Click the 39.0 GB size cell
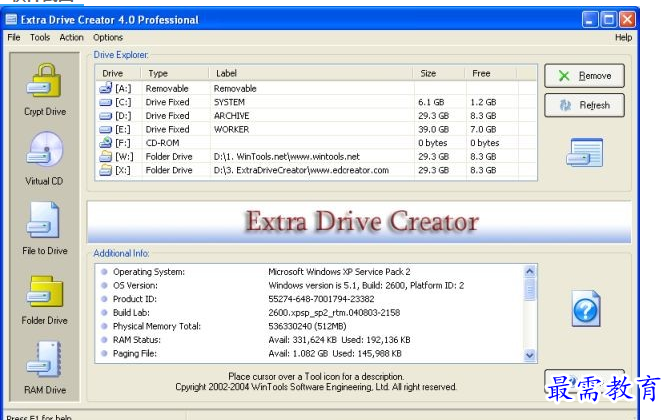 tap(433, 130)
